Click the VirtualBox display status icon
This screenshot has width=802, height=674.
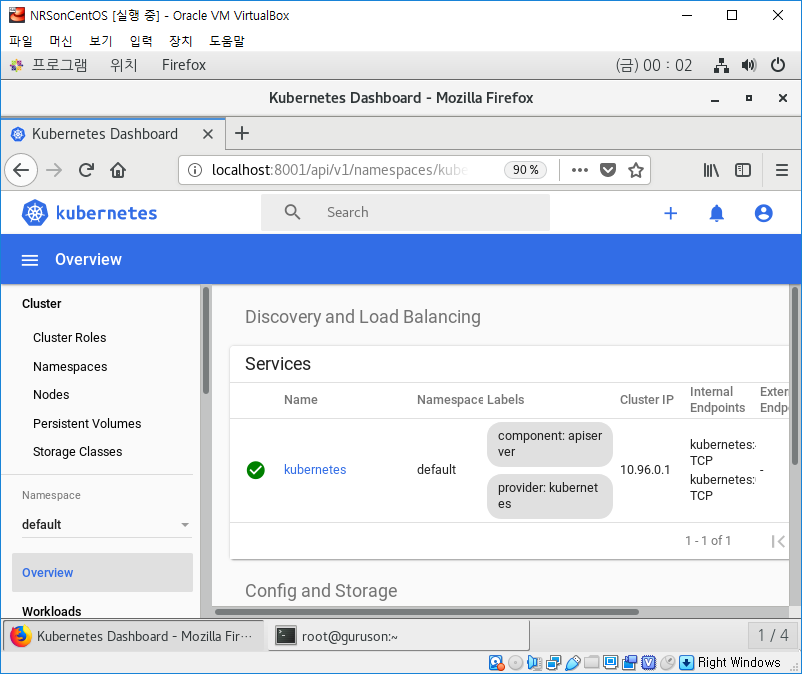pos(610,663)
